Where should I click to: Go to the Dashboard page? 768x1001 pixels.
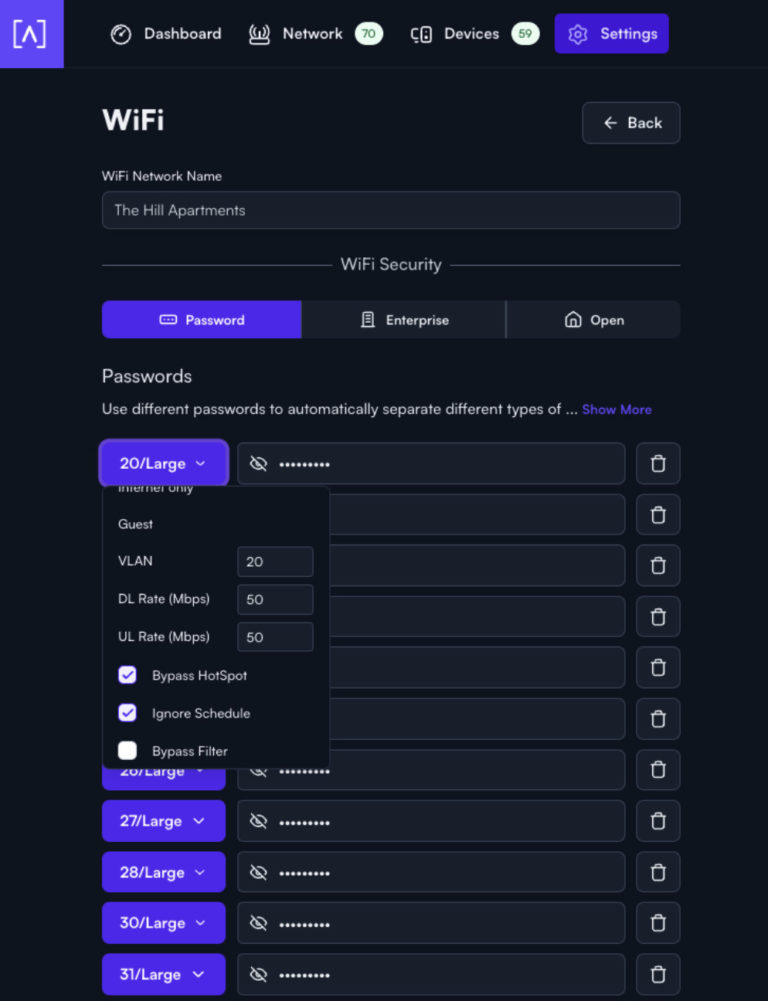[165, 34]
